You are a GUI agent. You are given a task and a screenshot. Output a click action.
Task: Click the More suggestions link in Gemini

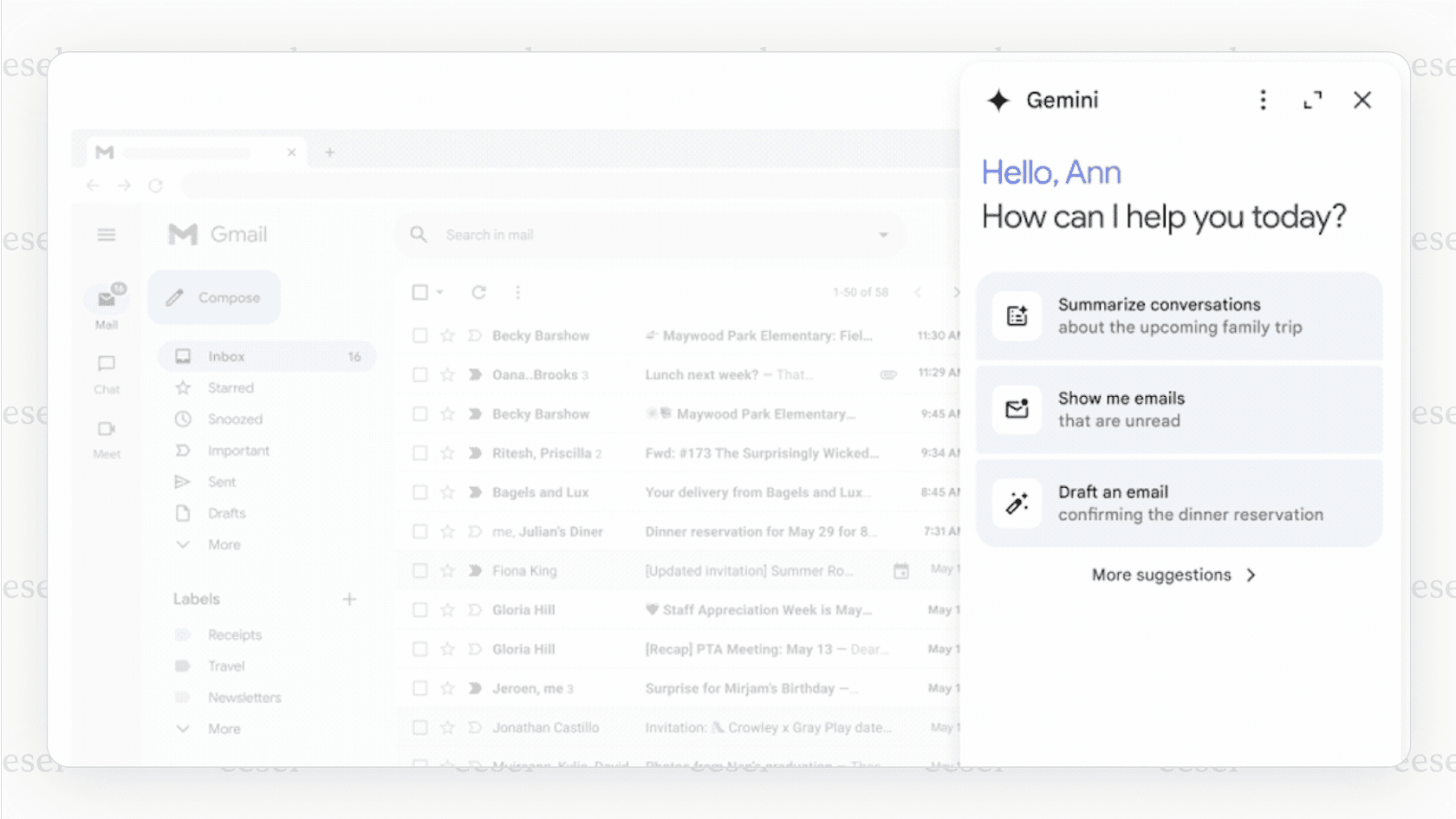(x=1173, y=575)
